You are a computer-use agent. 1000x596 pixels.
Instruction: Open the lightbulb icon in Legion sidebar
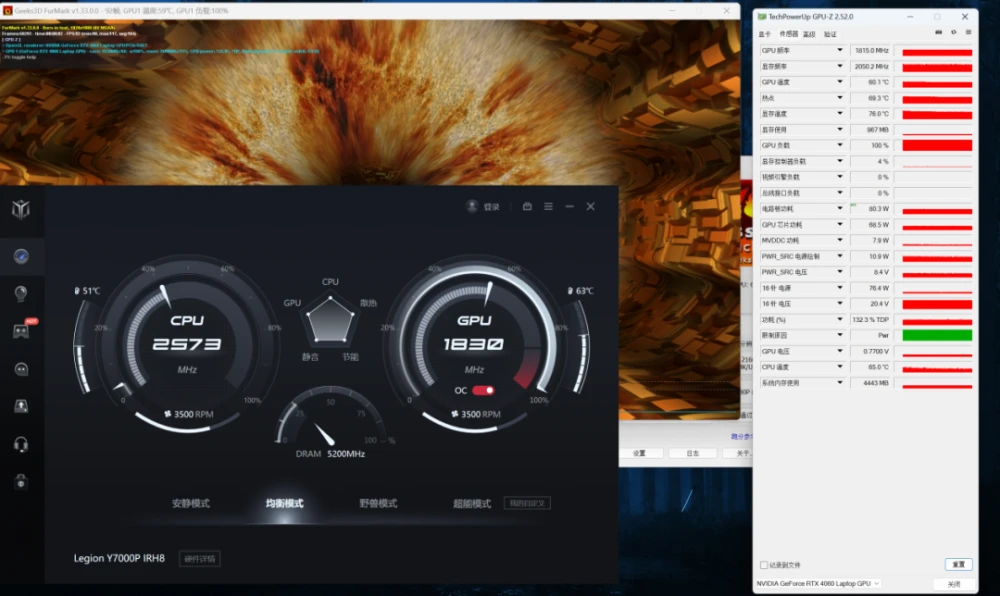click(21, 293)
